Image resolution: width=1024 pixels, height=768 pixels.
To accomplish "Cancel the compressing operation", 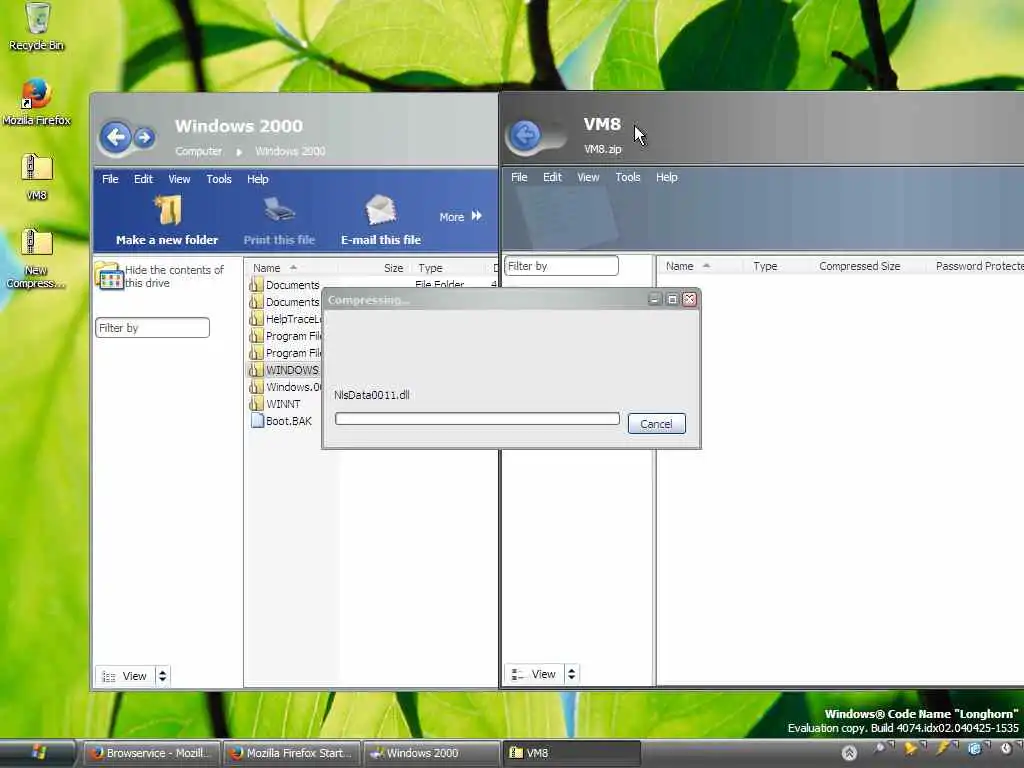I will pos(656,424).
